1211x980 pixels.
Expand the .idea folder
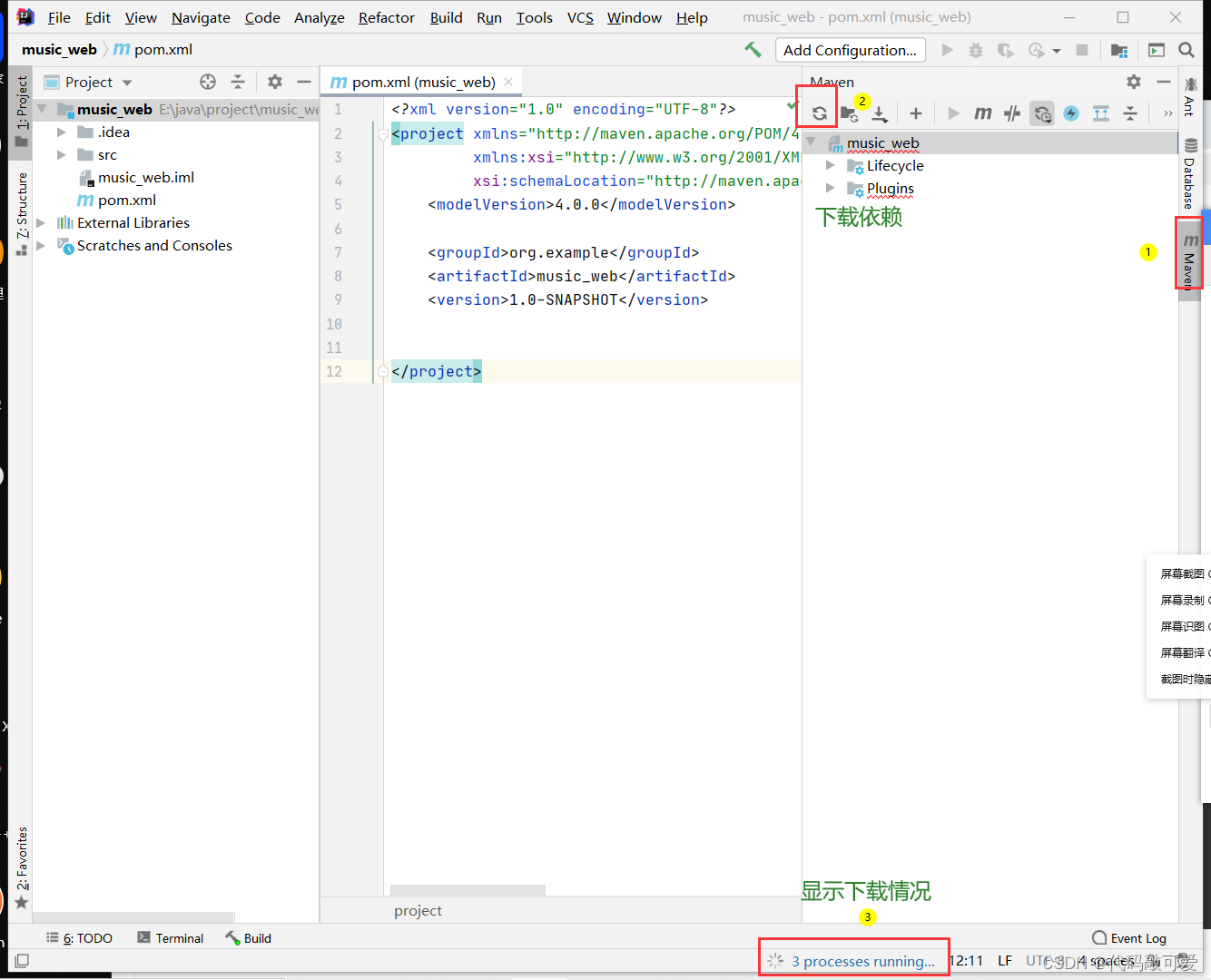62,132
